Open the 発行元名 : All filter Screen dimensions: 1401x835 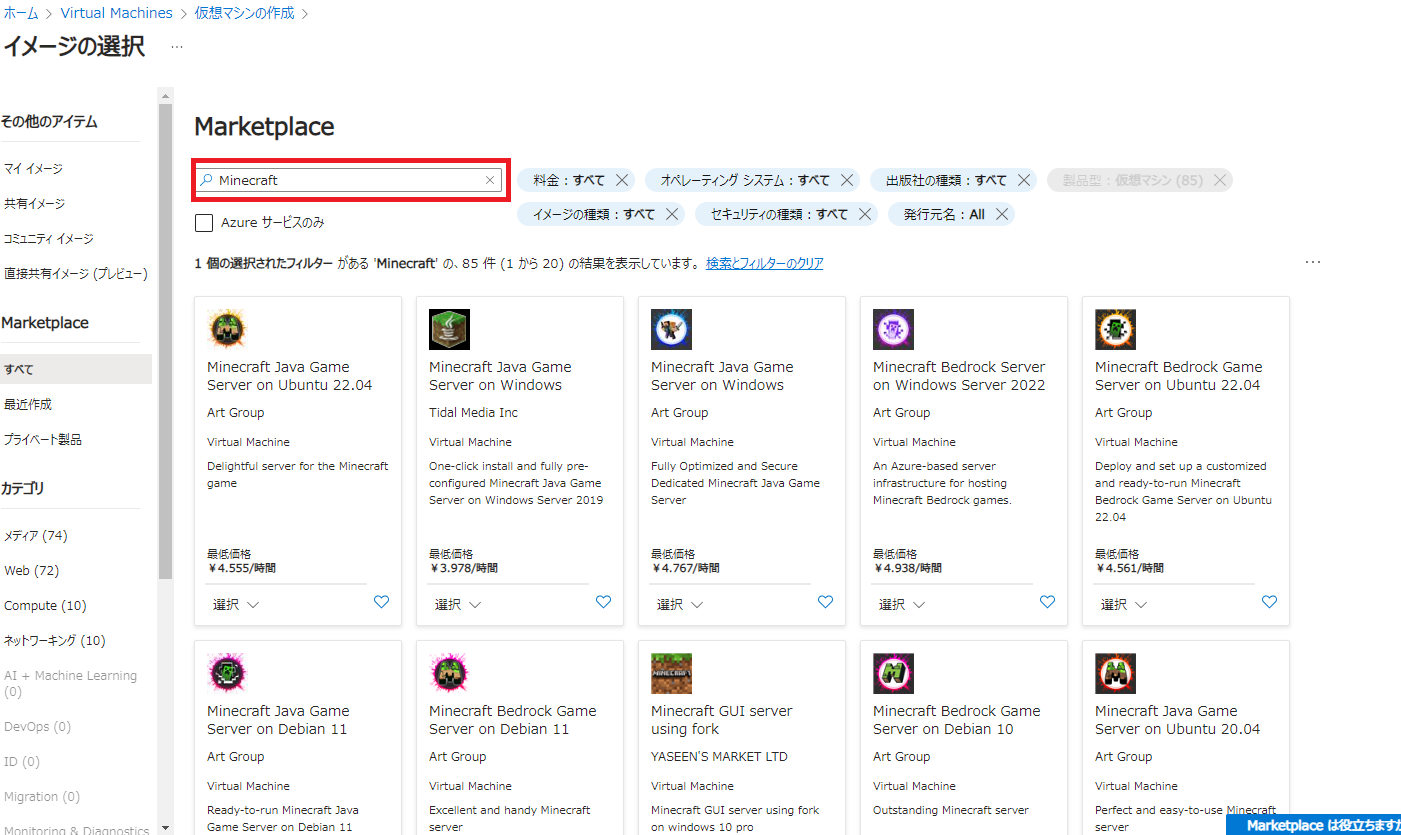(944, 214)
